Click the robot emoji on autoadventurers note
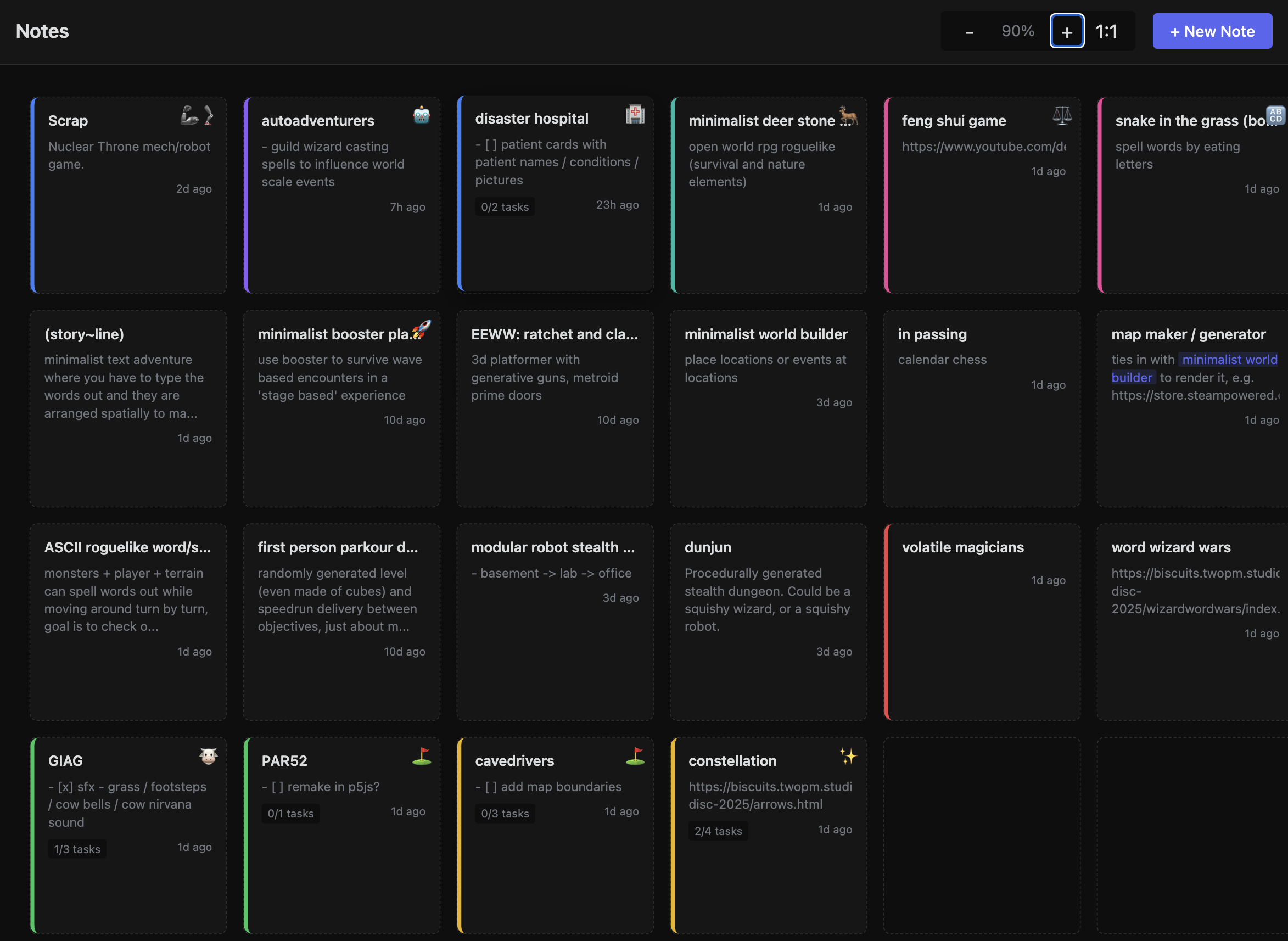 [x=421, y=115]
